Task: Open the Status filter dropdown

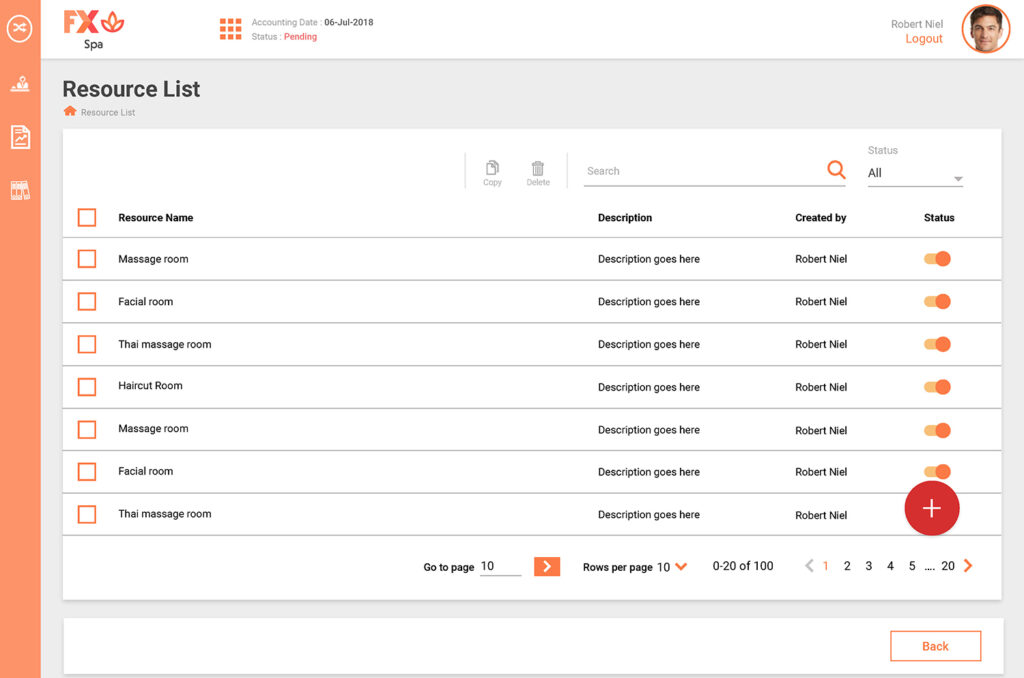Action: (914, 174)
